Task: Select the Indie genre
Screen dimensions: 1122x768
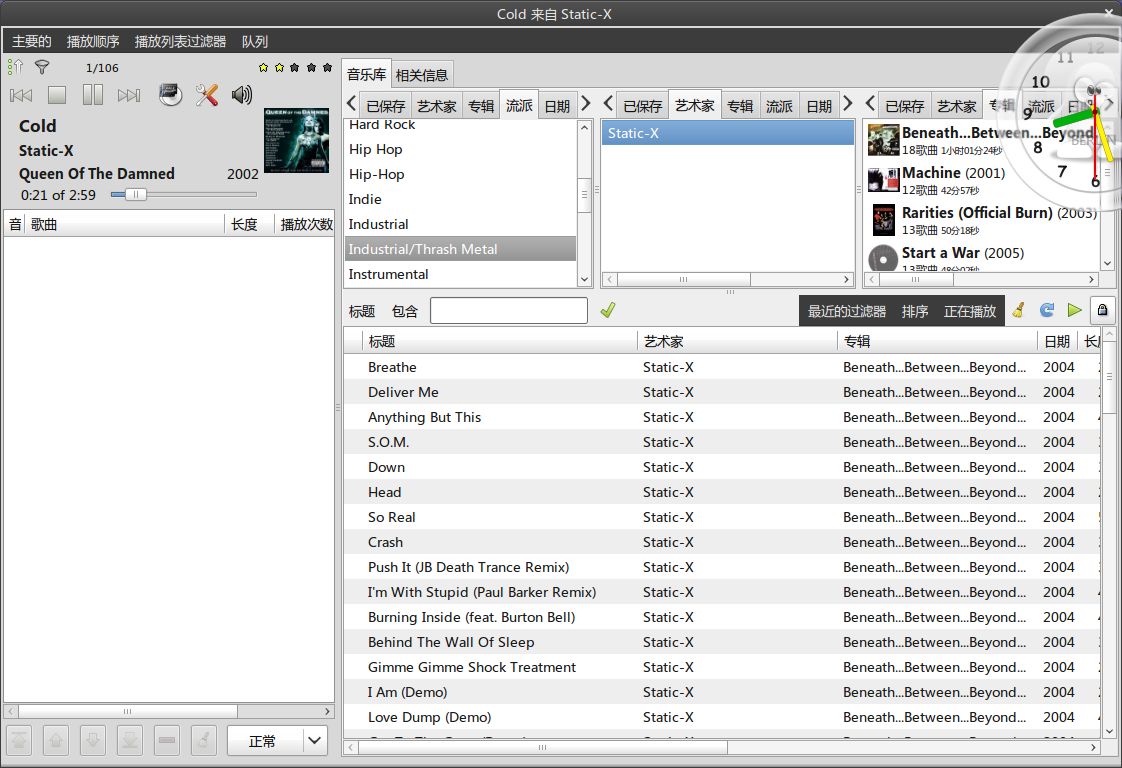Action: click(460, 199)
